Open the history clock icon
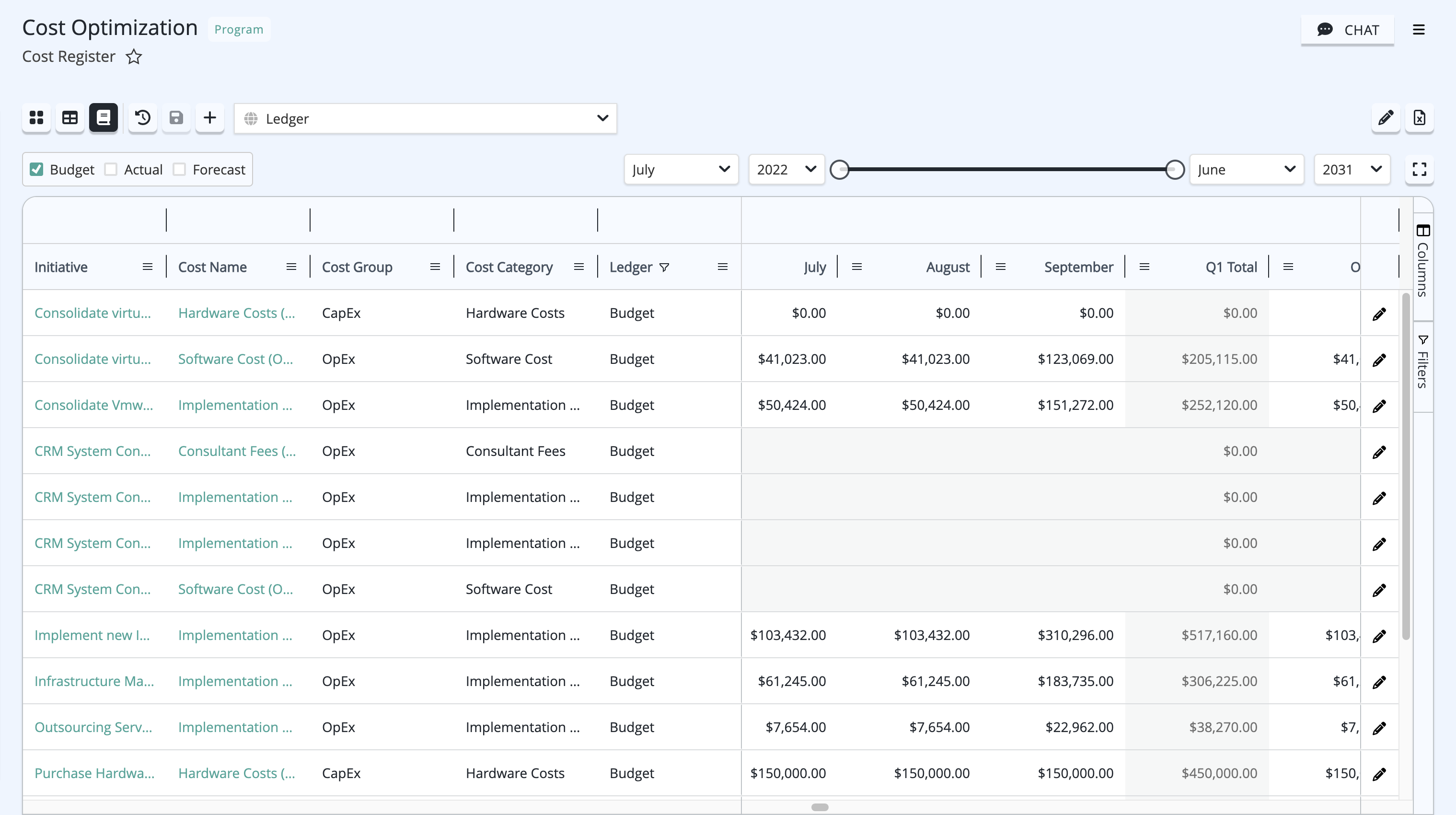This screenshot has width=1456, height=815. pyautogui.click(x=143, y=117)
